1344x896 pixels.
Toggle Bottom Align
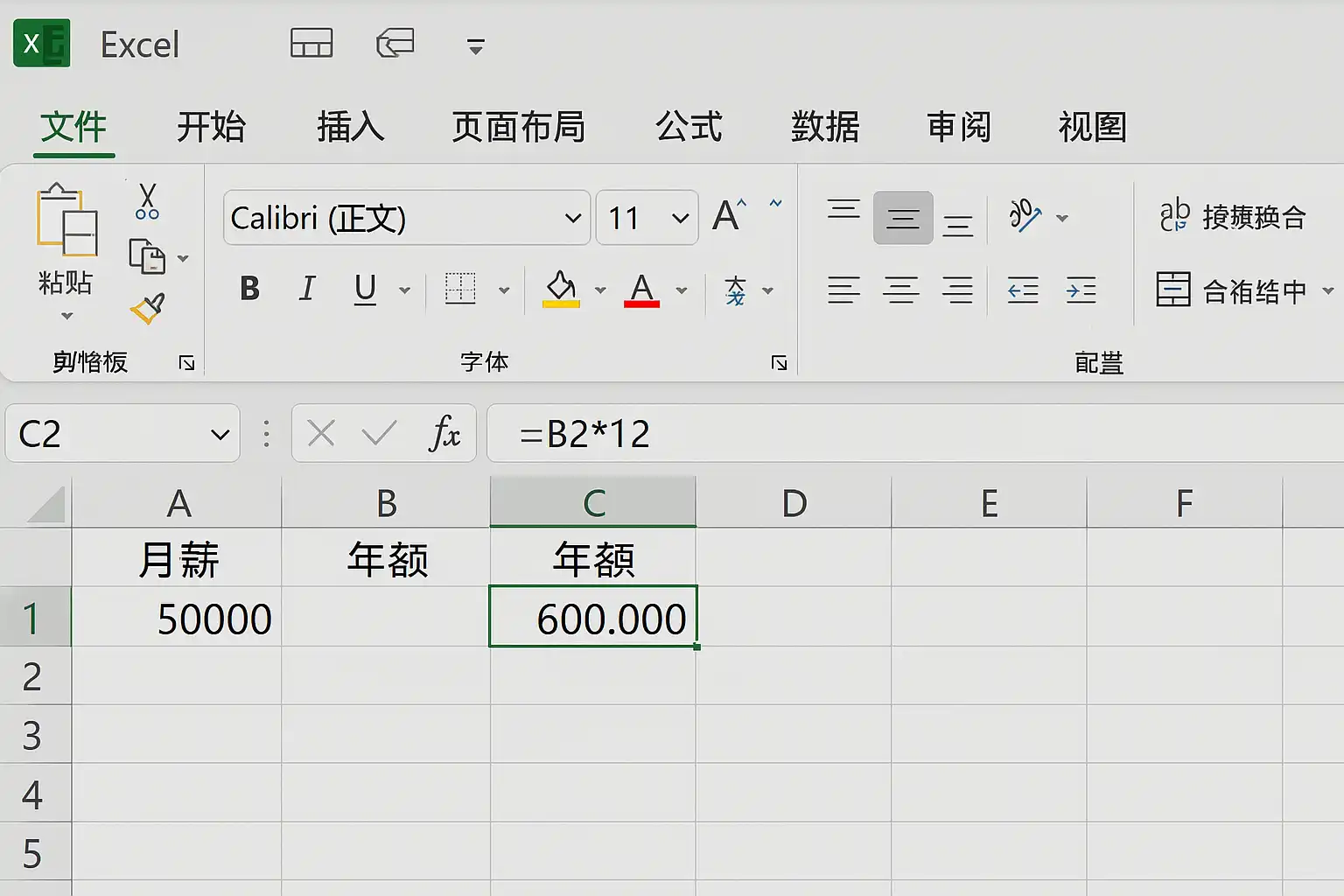point(958,226)
